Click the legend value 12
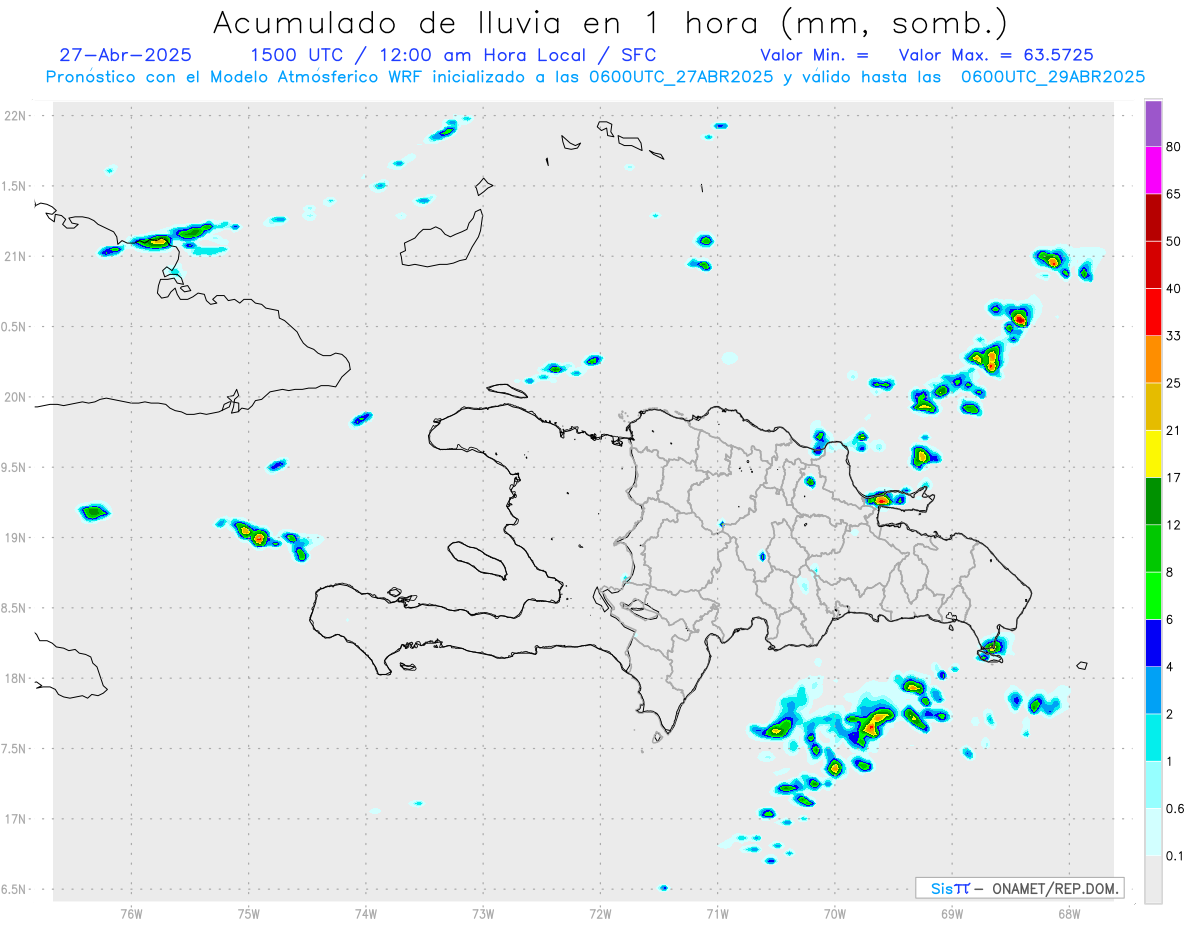Screen dimensions: 1200x927 point(1174,525)
